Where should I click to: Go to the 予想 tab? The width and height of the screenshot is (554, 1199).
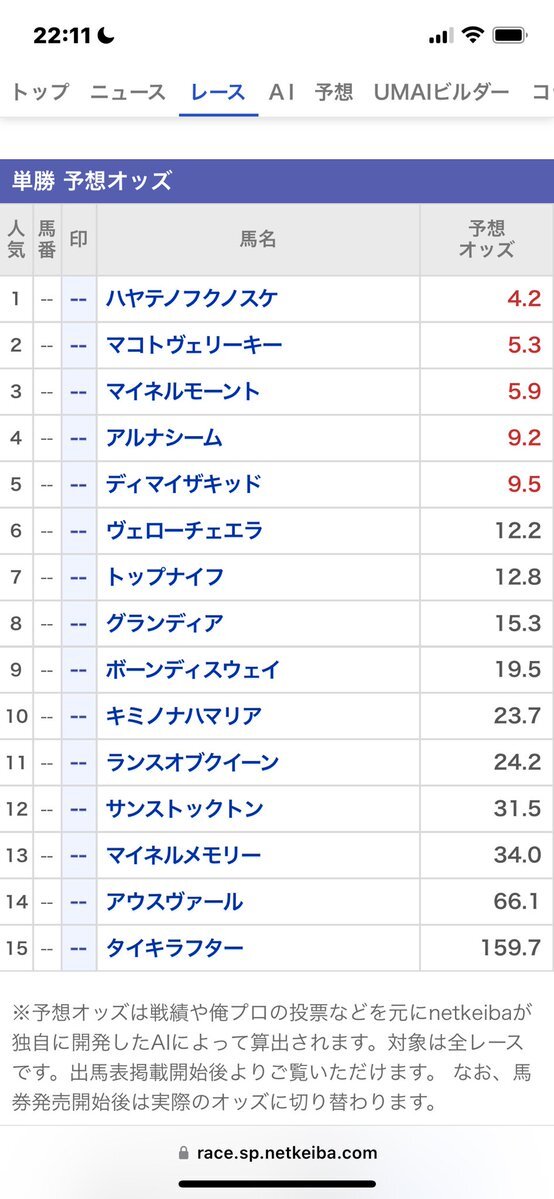click(334, 93)
